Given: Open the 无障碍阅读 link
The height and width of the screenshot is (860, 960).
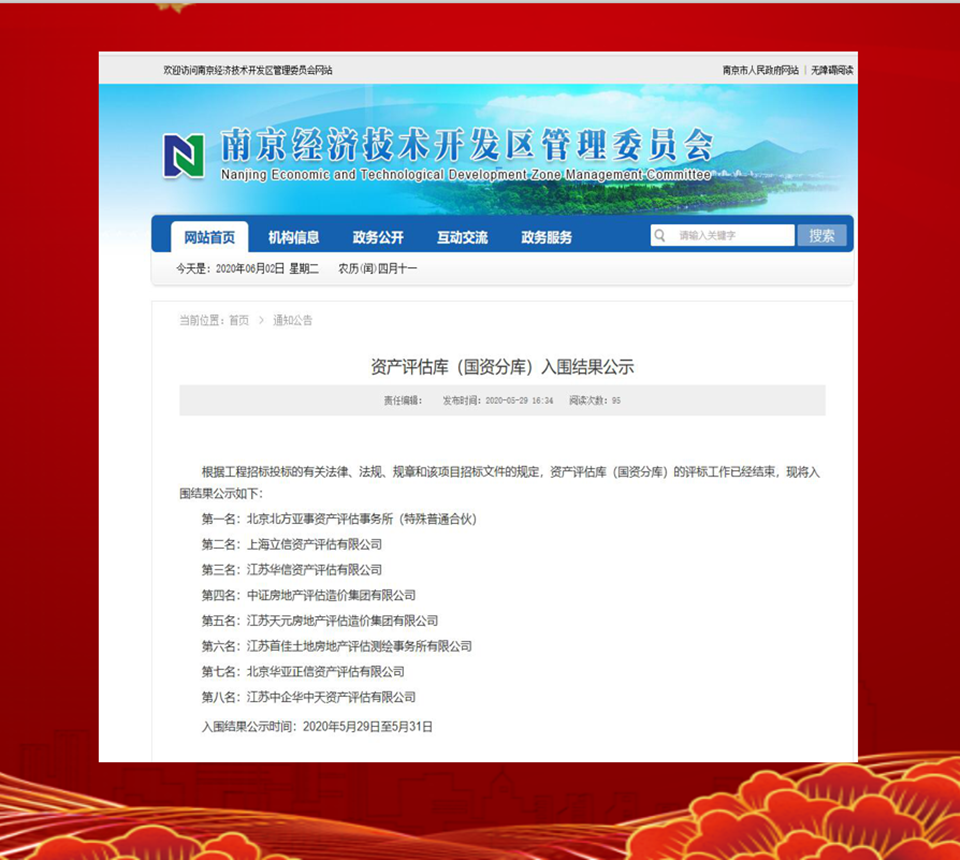Looking at the screenshot, I should (x=831, y=70).
